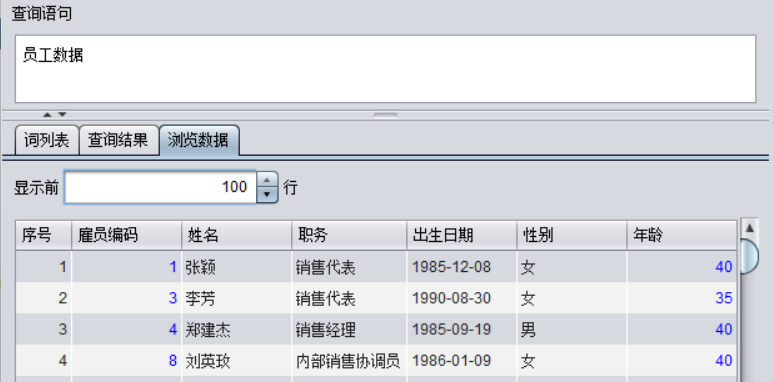Focus the 显示前 row count field

click(160, 187)
